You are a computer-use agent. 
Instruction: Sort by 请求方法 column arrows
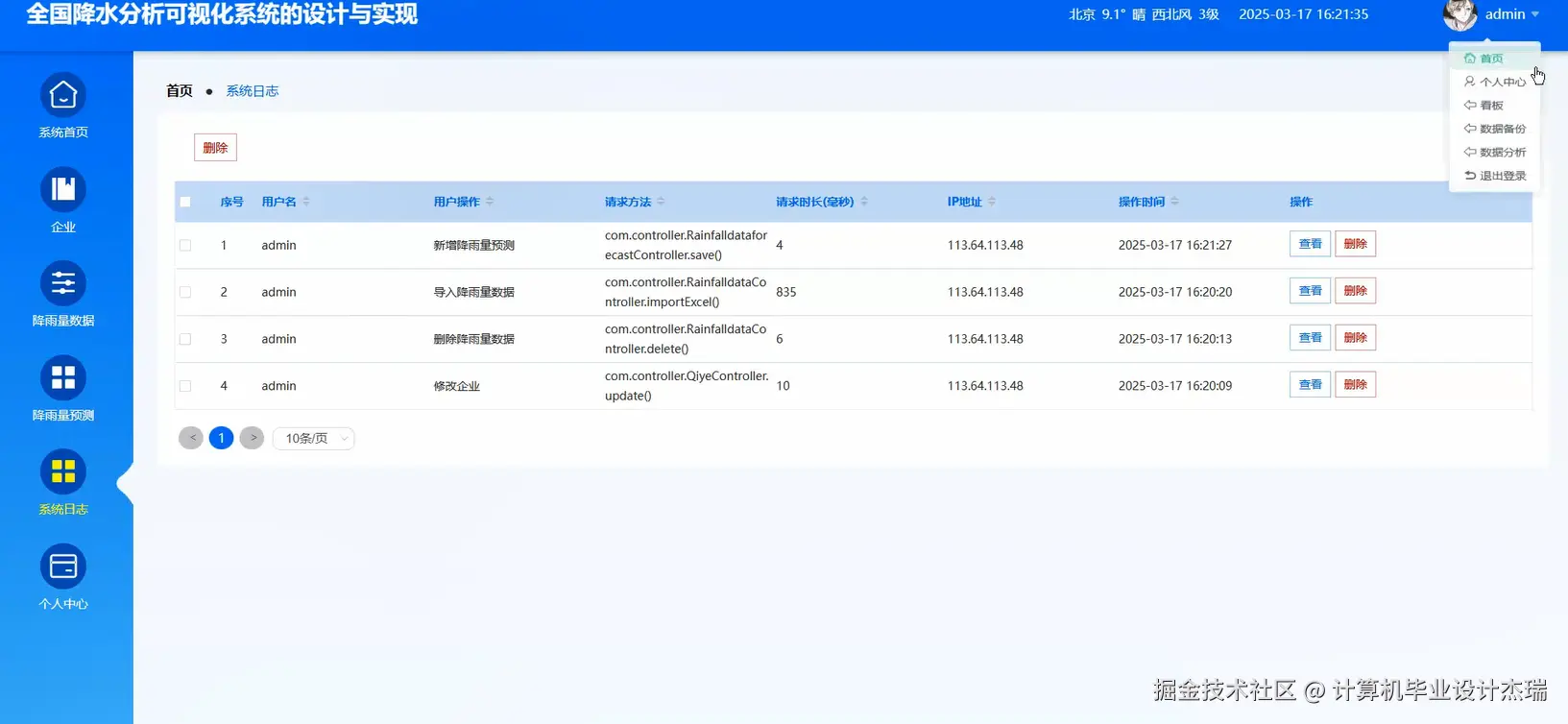[x=661, y=202]
